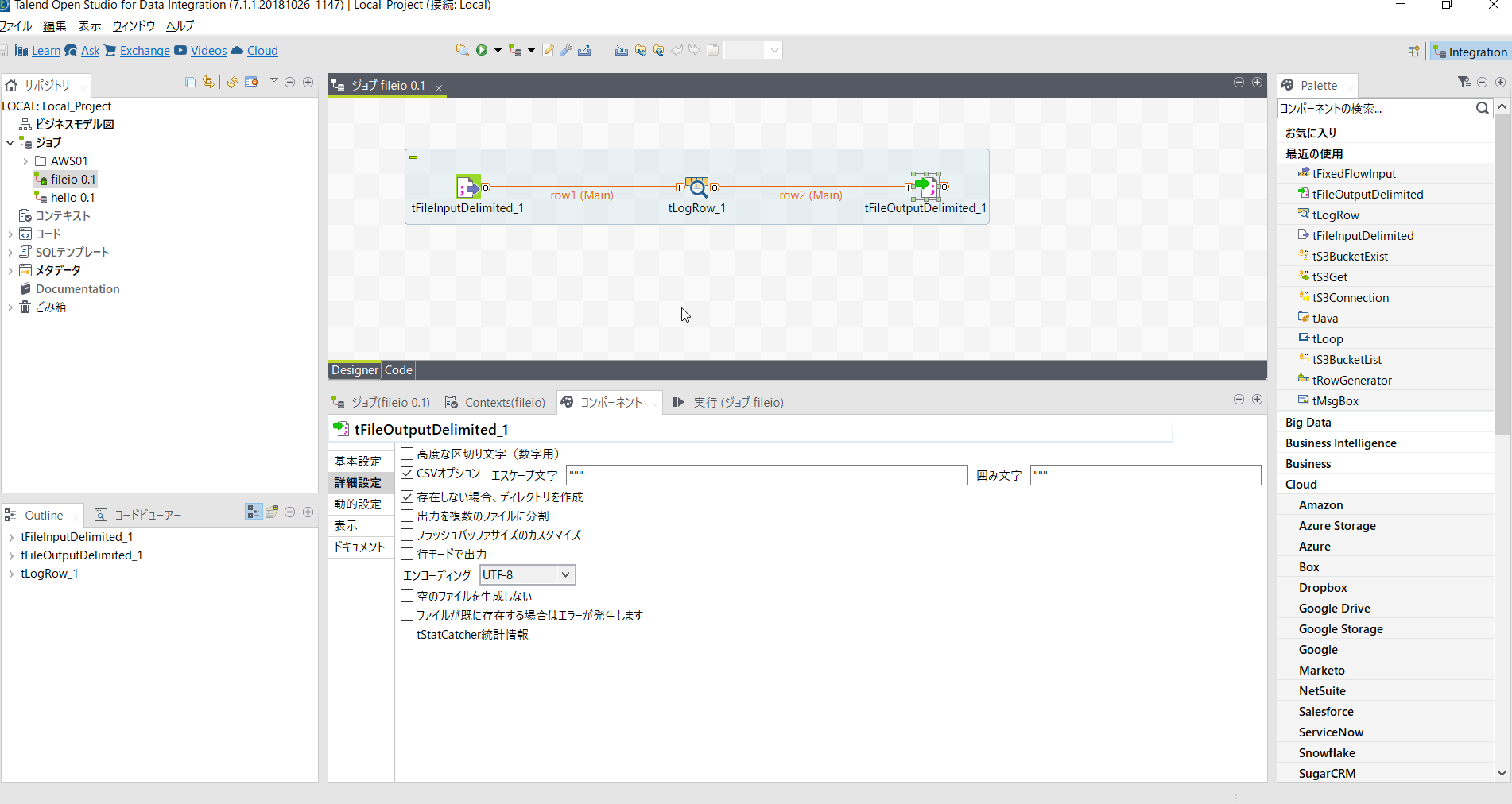The height and width of the screenshot is (804, 1512).
Task: Pick tMsgBox from Palette
Action: pos(1335,400)
